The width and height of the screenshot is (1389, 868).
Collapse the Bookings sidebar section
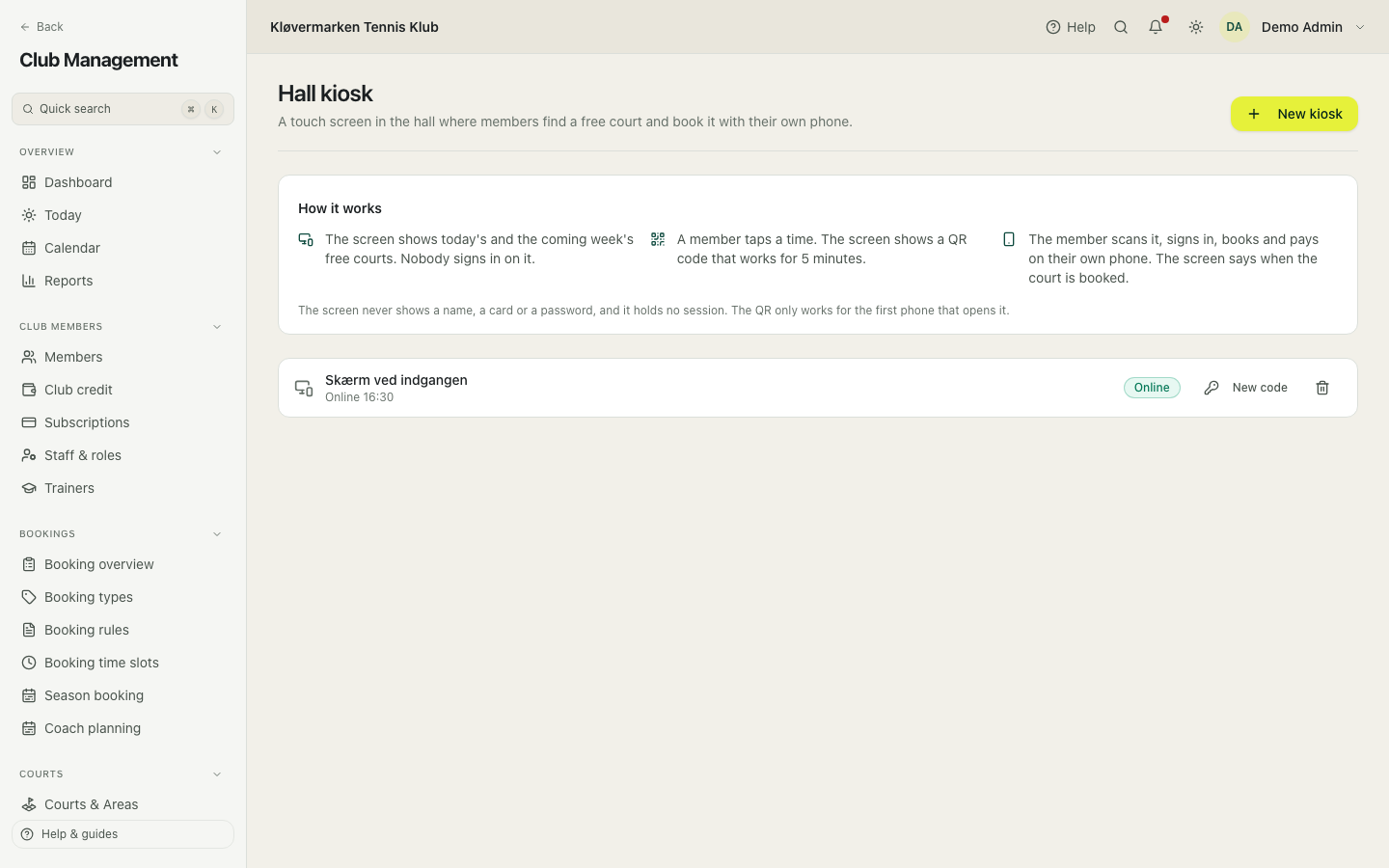point(217,534)
